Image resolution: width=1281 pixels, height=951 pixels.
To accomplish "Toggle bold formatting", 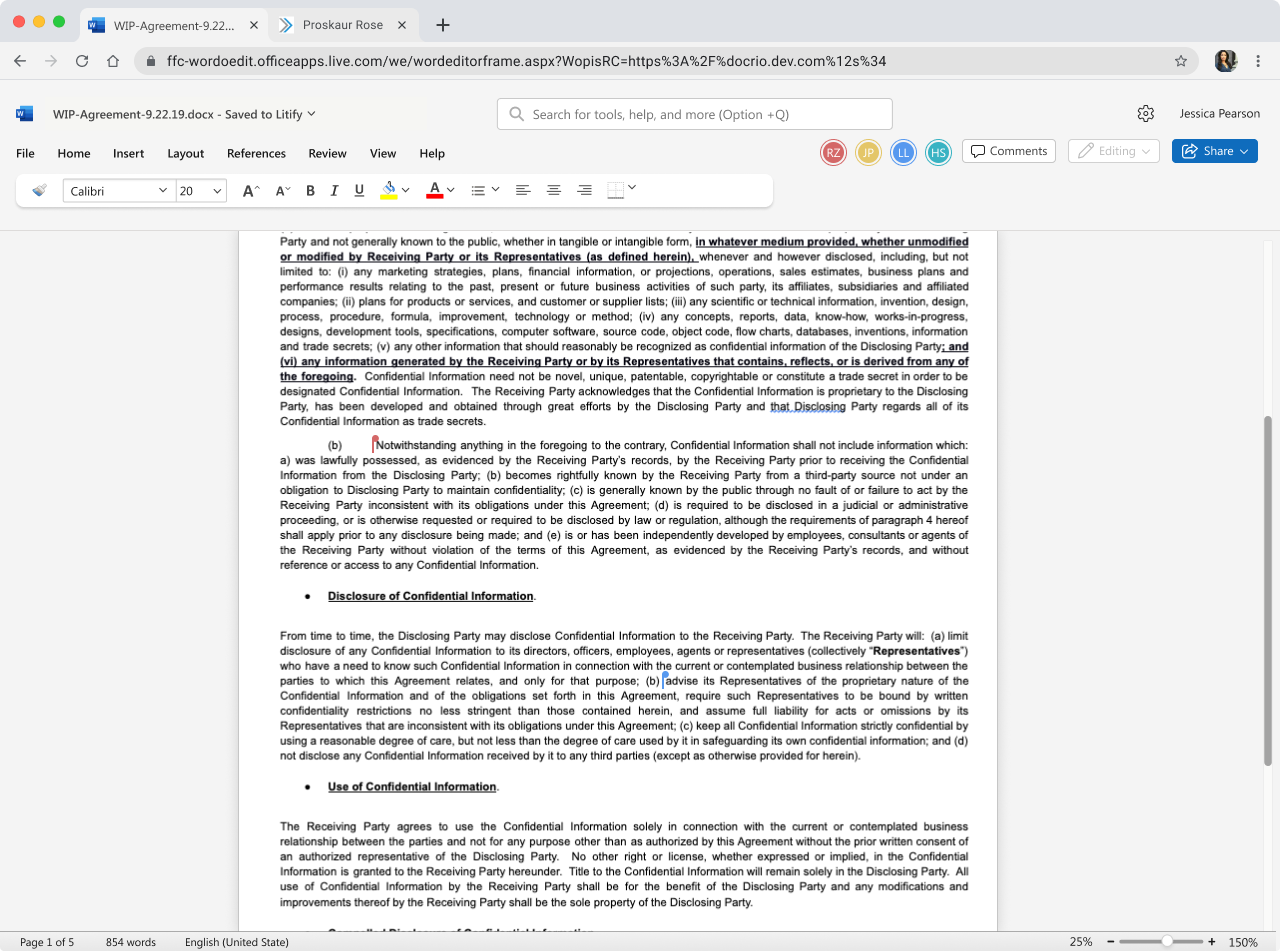I will point(310,190).
